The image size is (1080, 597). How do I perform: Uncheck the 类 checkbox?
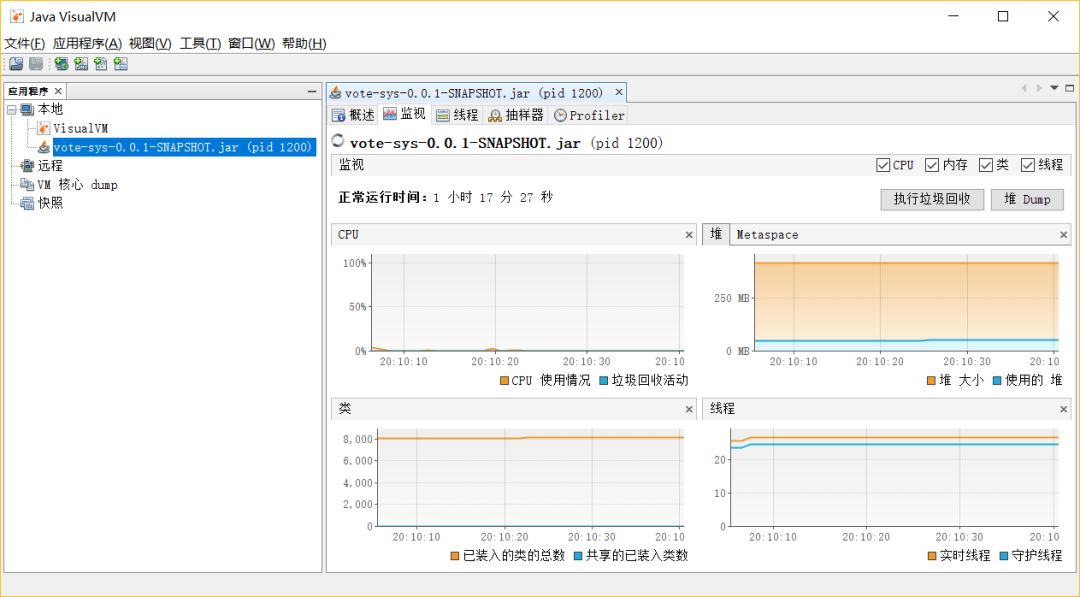click(x=986, y=165)
